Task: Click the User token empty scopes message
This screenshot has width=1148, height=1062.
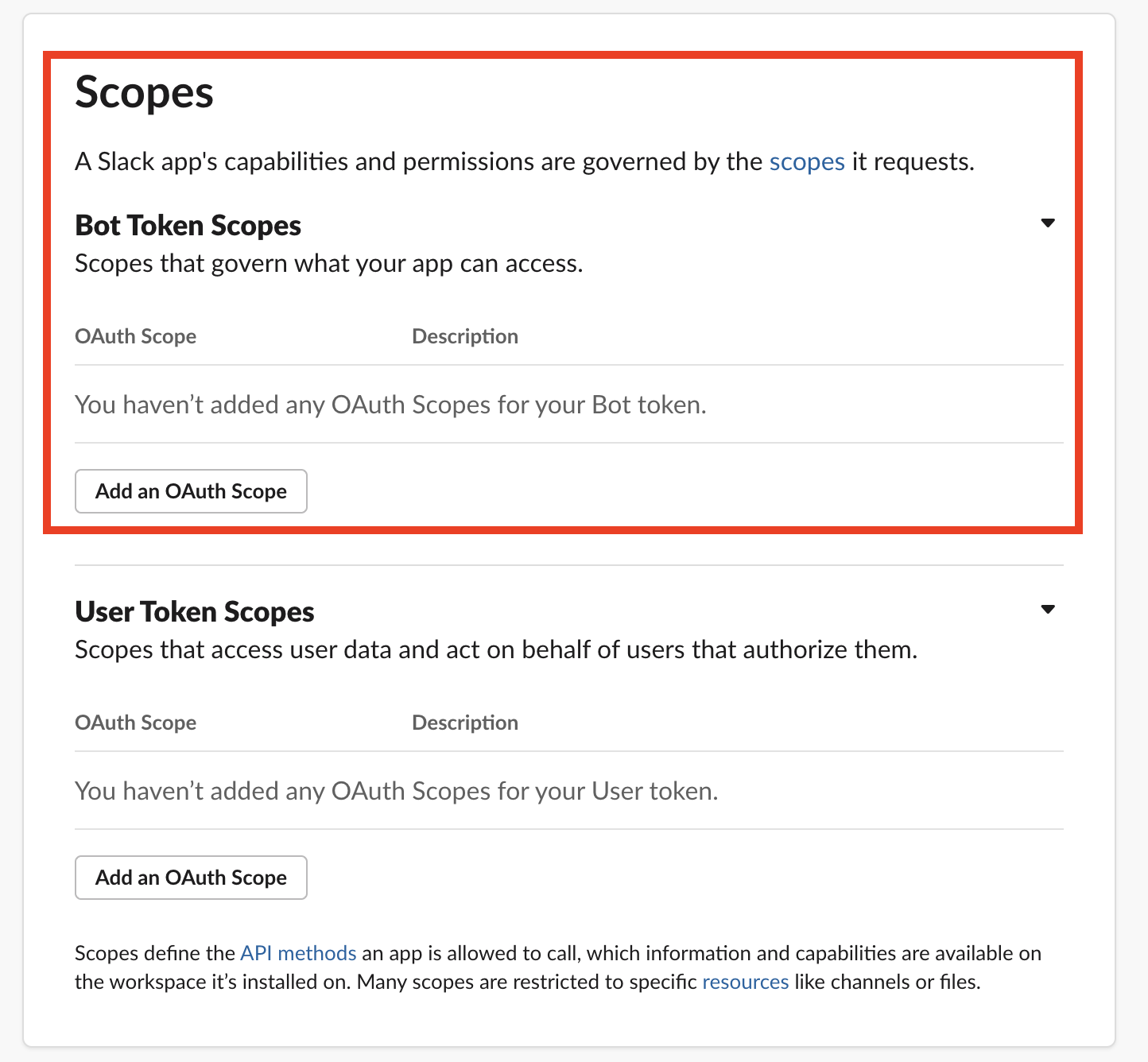Action: click(396, 790)
